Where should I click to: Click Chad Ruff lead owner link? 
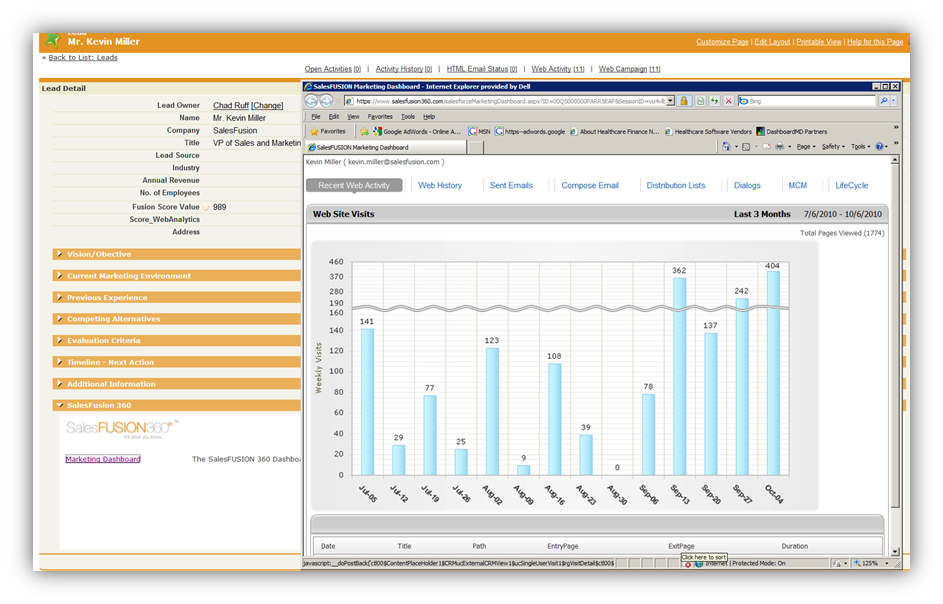tap(231, 105)
